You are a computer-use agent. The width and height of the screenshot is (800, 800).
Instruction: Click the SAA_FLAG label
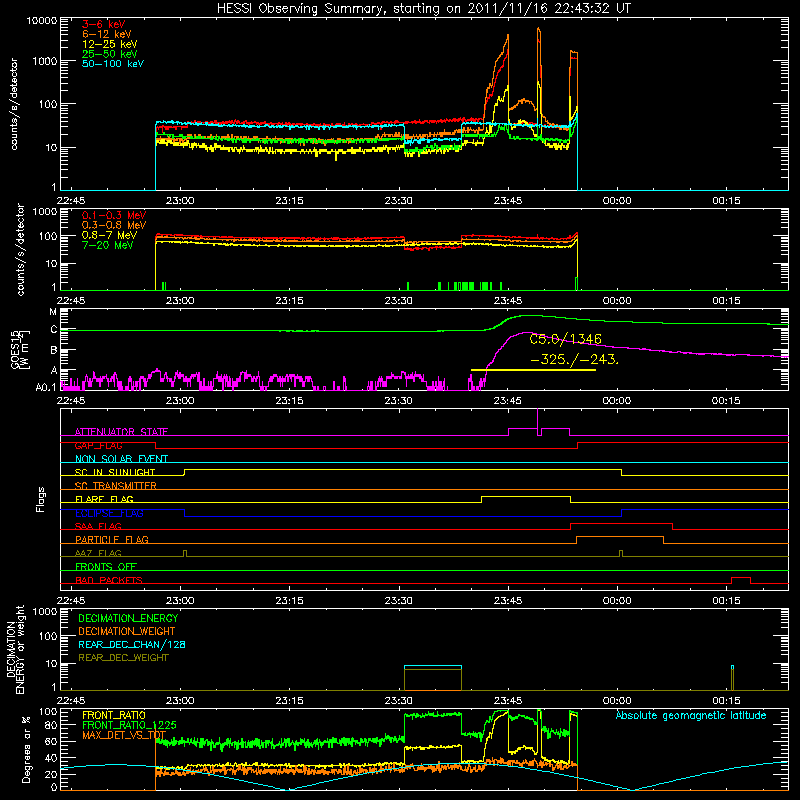pyautogui.click(x=98, y=526)
